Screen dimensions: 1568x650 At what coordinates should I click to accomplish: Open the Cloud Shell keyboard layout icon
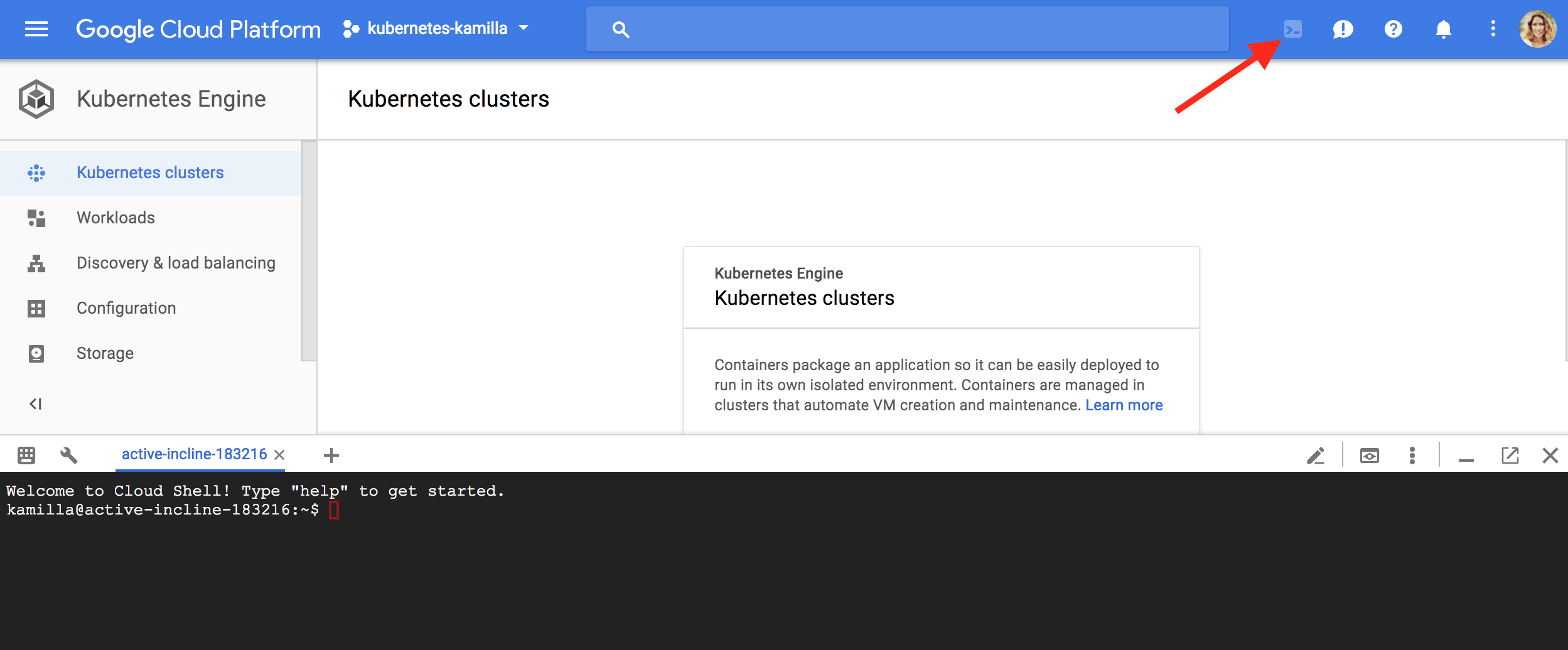coord(26,456)
